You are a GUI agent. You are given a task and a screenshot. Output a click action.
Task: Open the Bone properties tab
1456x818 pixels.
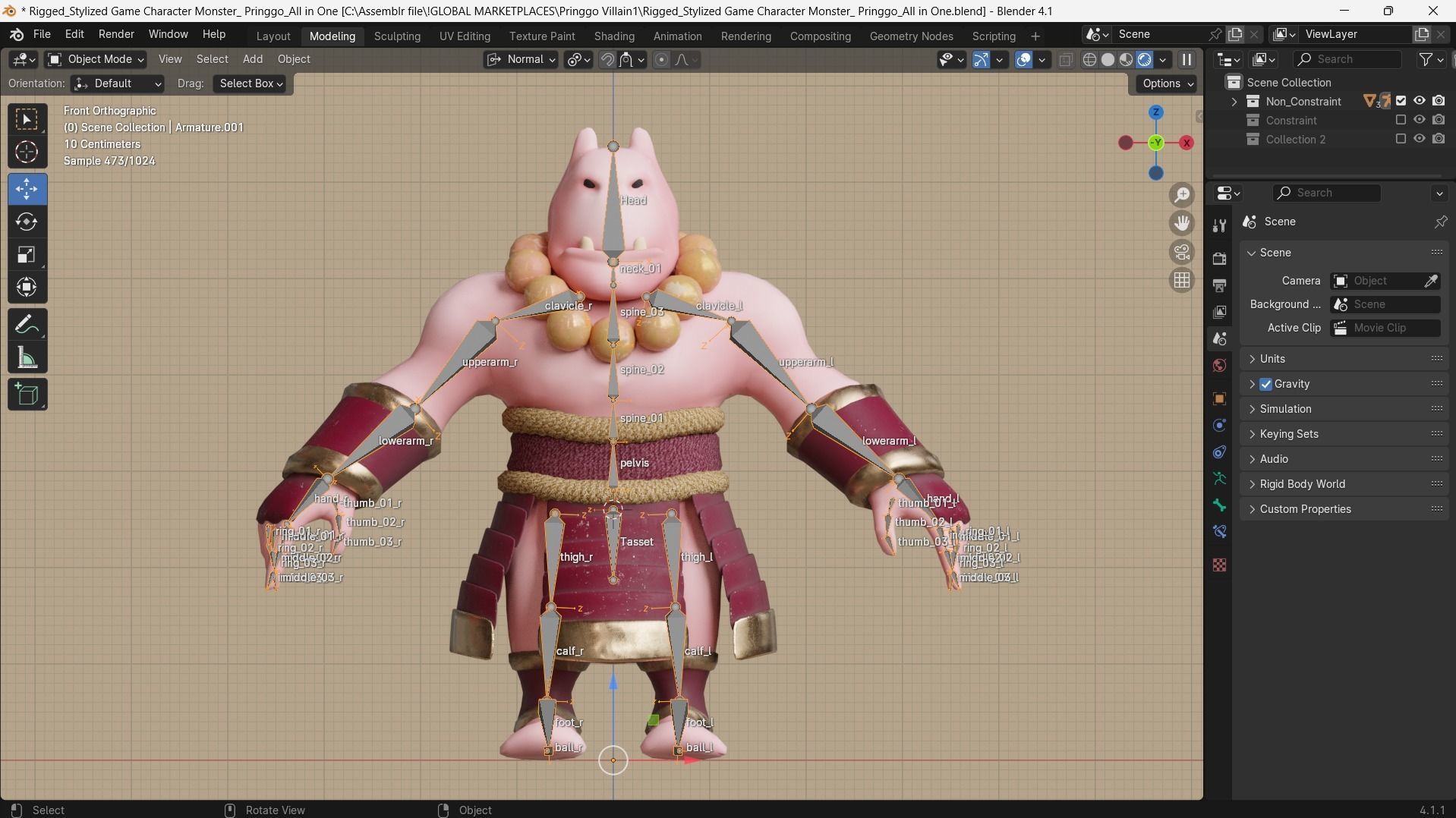(x=1220, y=505)
